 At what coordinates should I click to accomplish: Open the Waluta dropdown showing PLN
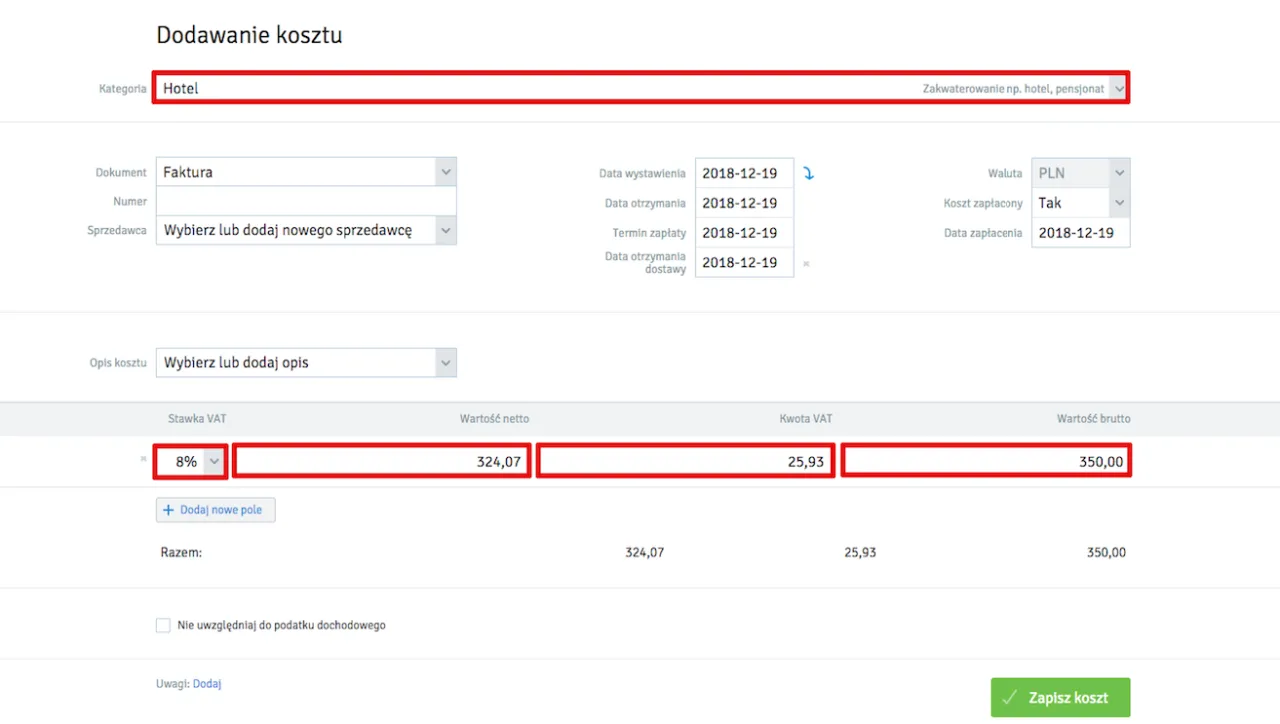(1080, 173)
